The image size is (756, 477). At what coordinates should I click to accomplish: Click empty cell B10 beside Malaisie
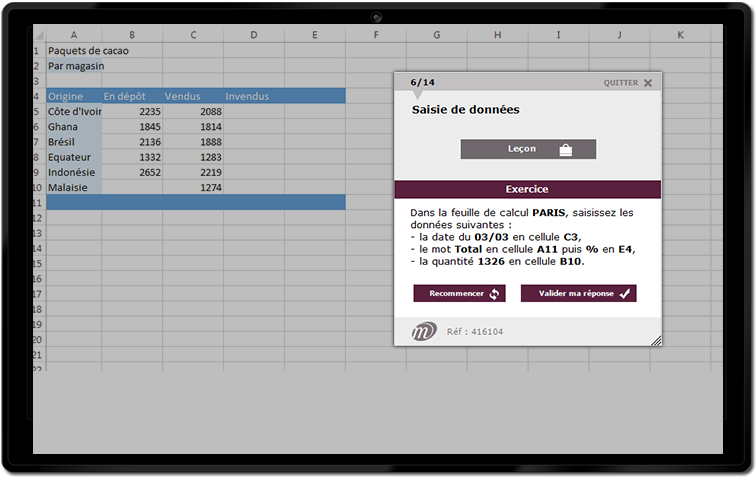point(132,187)
